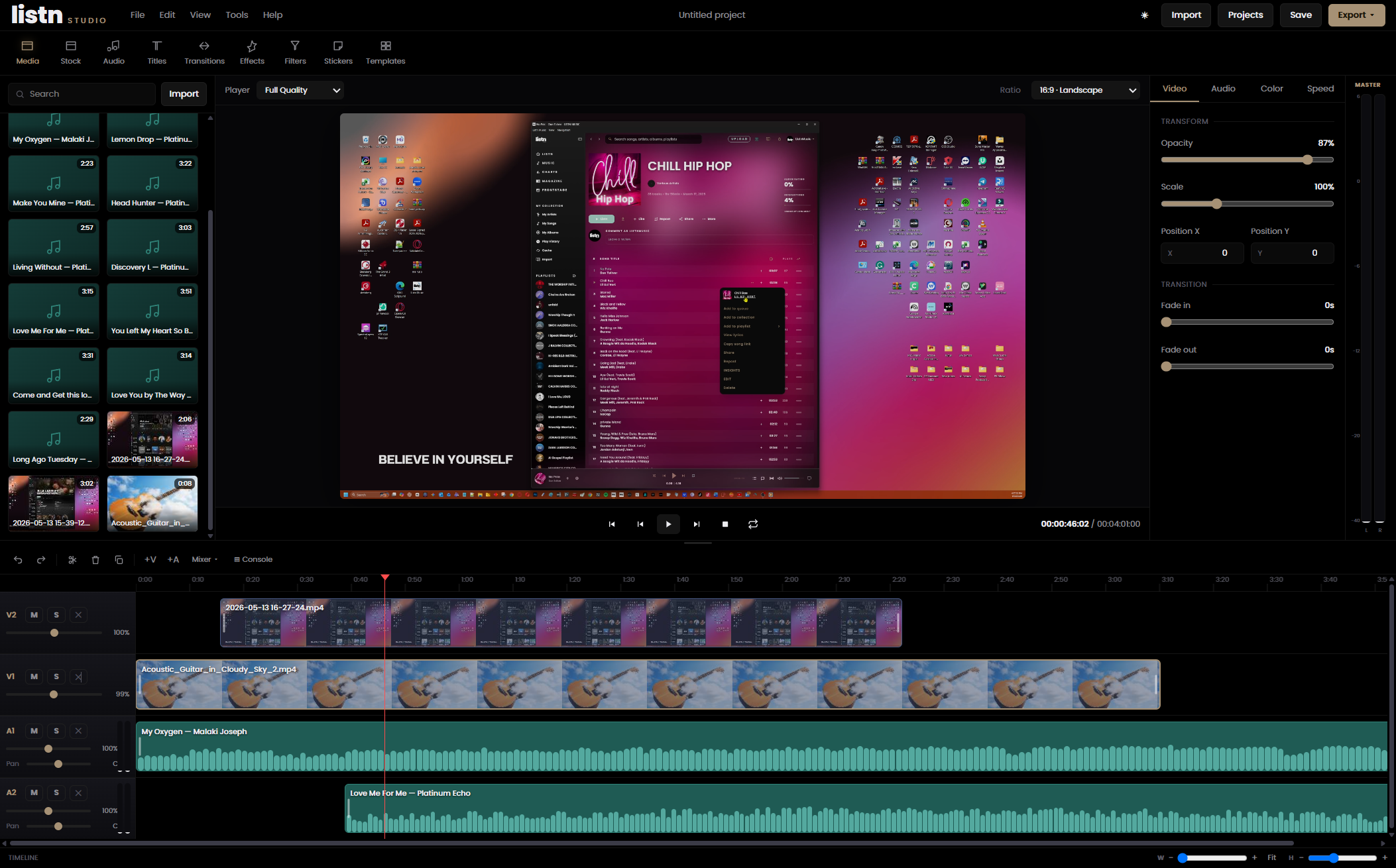Open the Filters panel

coord(295,52)
